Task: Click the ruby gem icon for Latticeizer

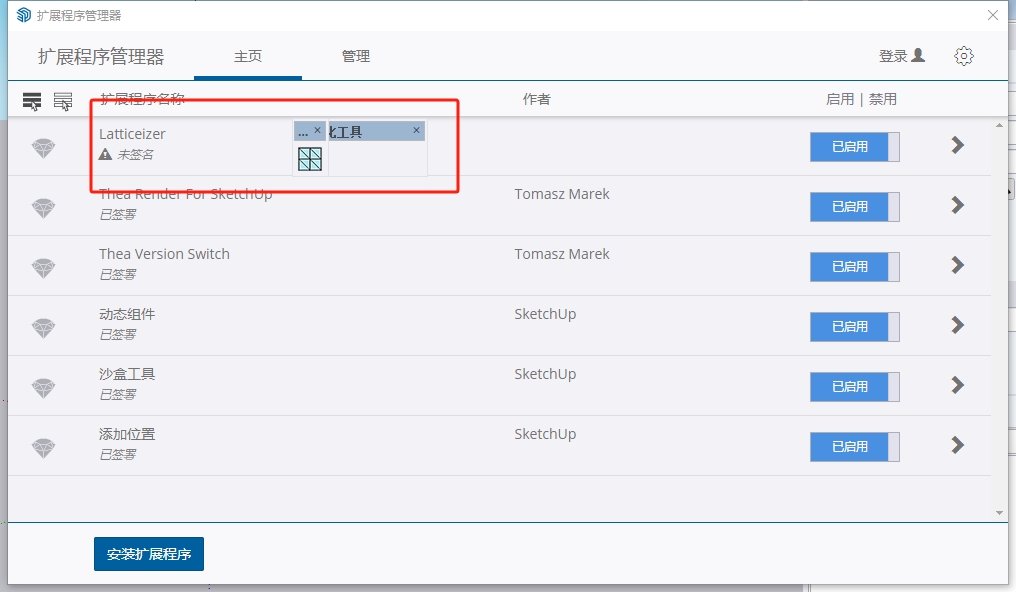Action: [x=43, y=148]
